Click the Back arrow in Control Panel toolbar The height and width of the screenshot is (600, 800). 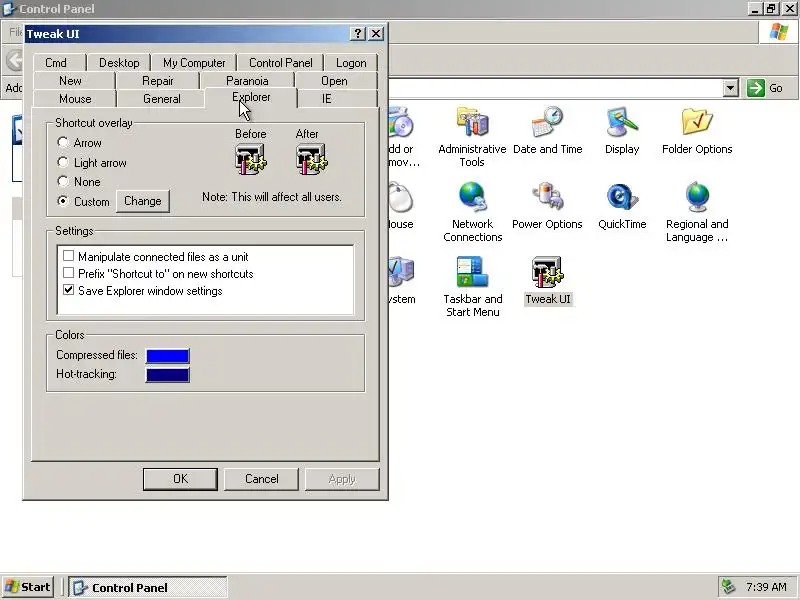(15, 61)
